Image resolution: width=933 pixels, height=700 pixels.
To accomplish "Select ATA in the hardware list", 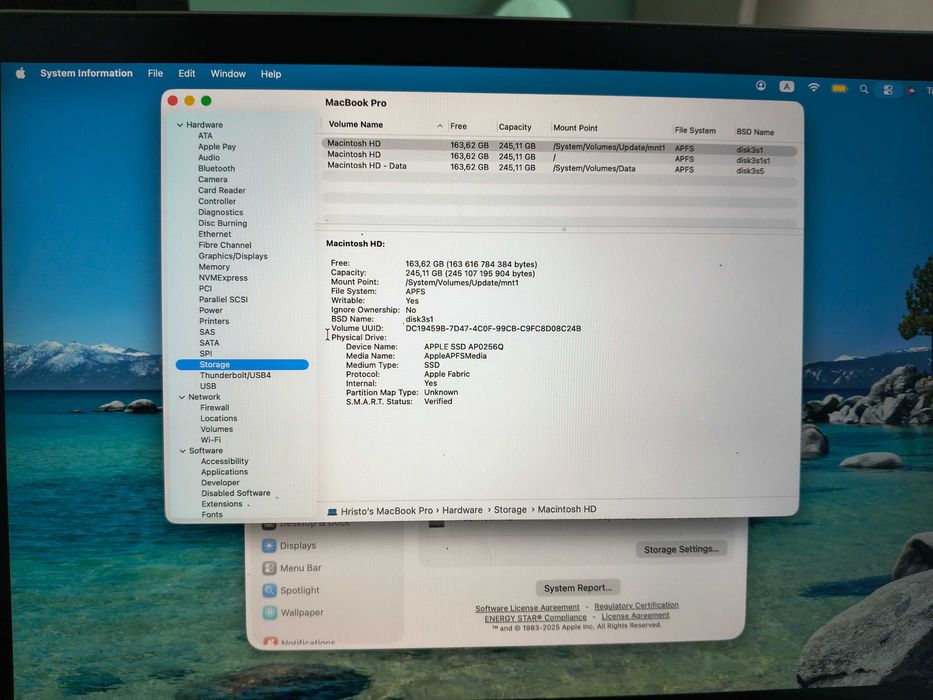I will (205, 136).
